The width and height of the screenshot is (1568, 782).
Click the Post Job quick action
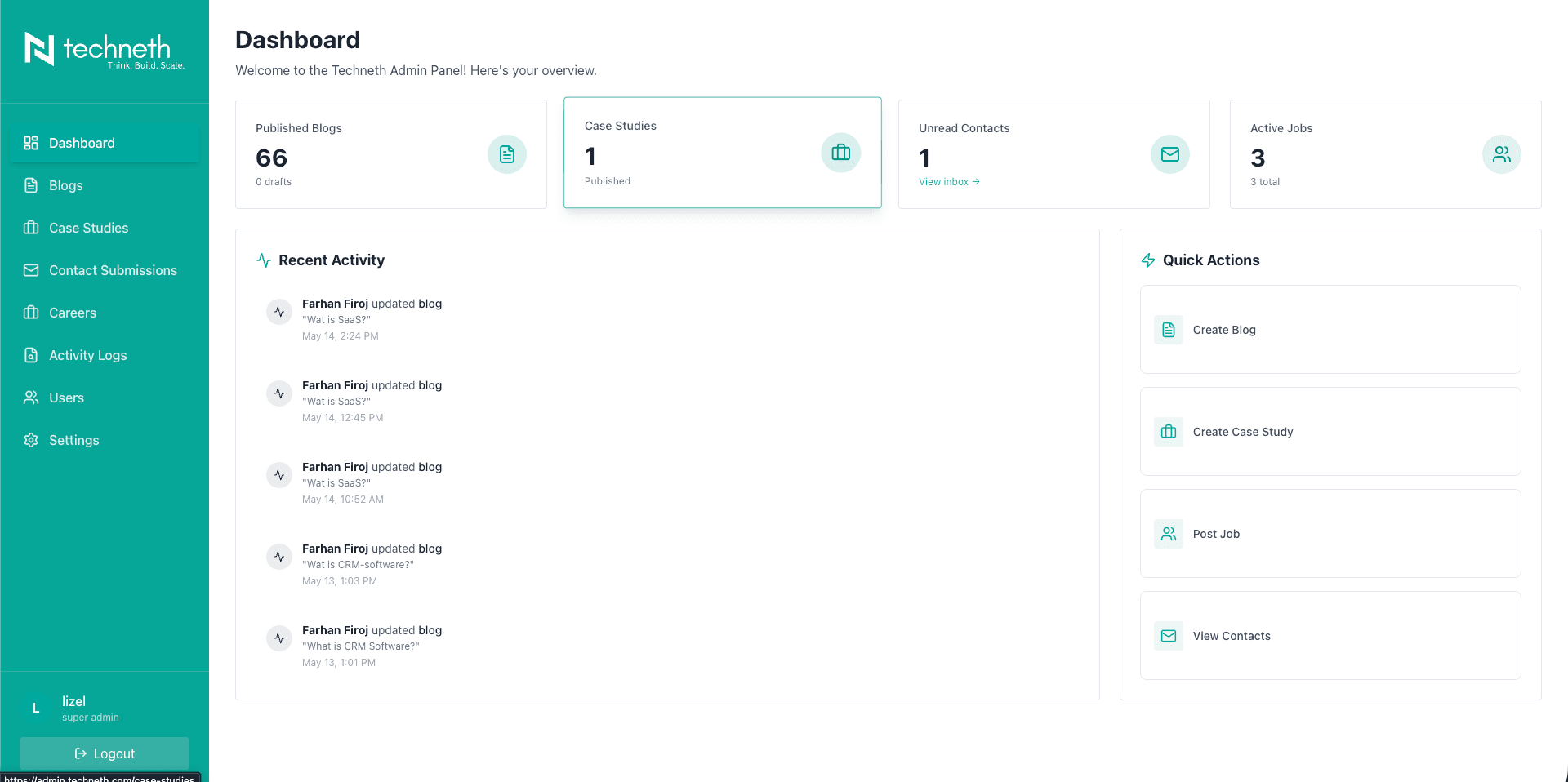point(1330,534)
